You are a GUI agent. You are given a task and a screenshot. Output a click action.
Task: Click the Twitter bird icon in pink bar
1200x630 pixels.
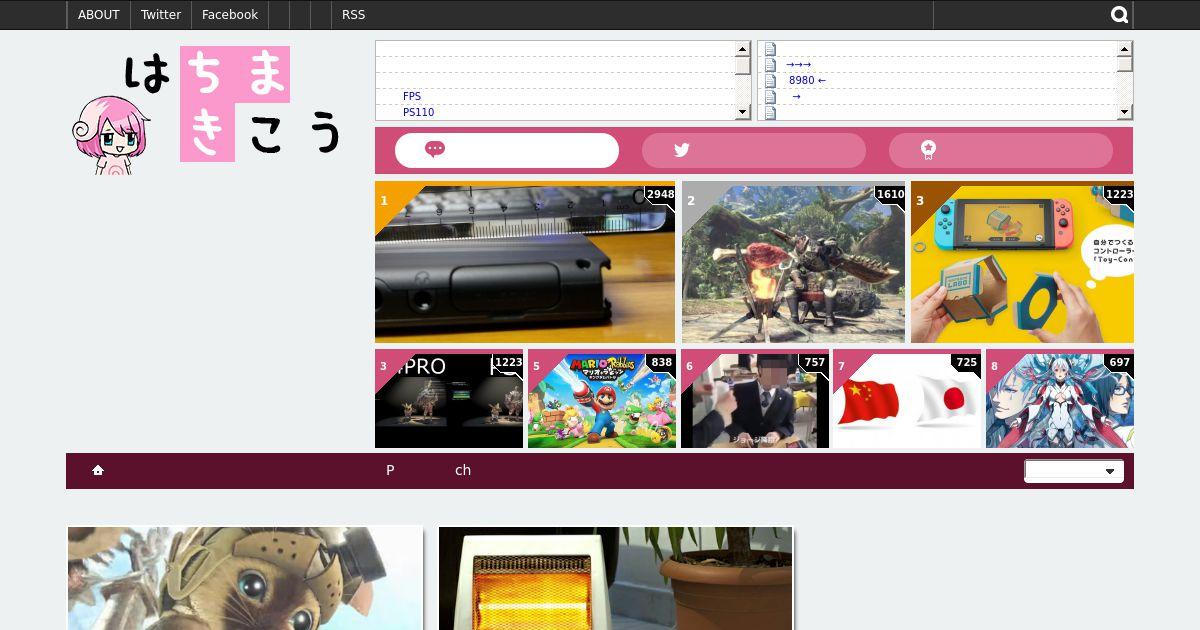pos(682,150)
